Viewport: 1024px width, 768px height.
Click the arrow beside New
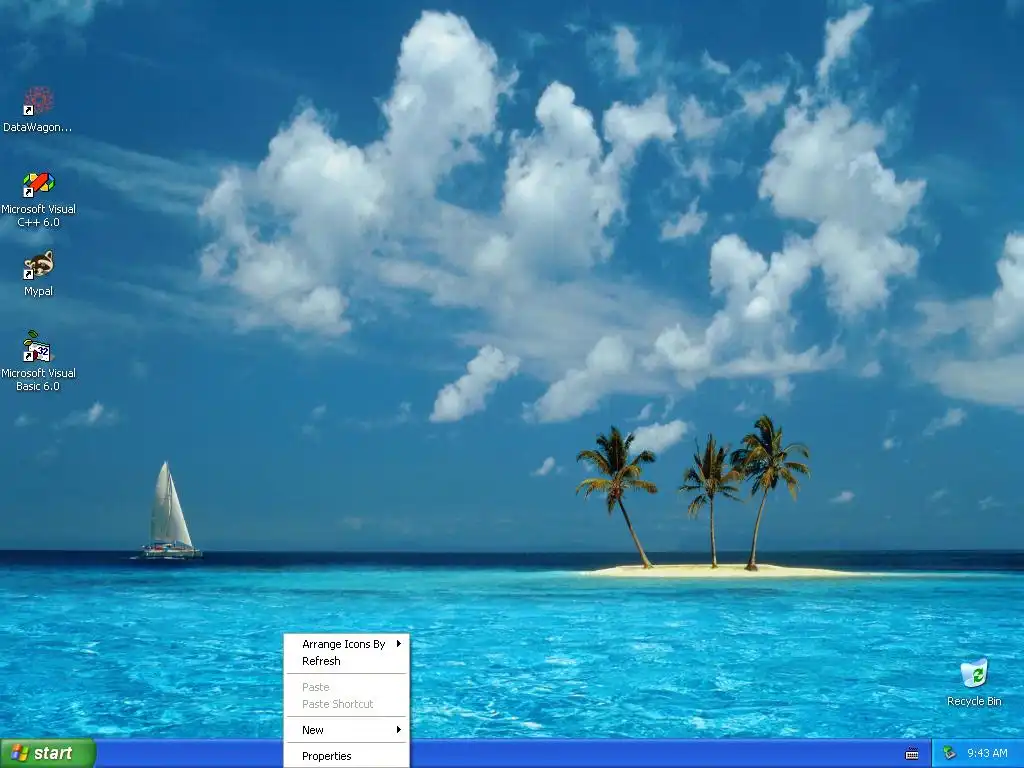(398, 729)
